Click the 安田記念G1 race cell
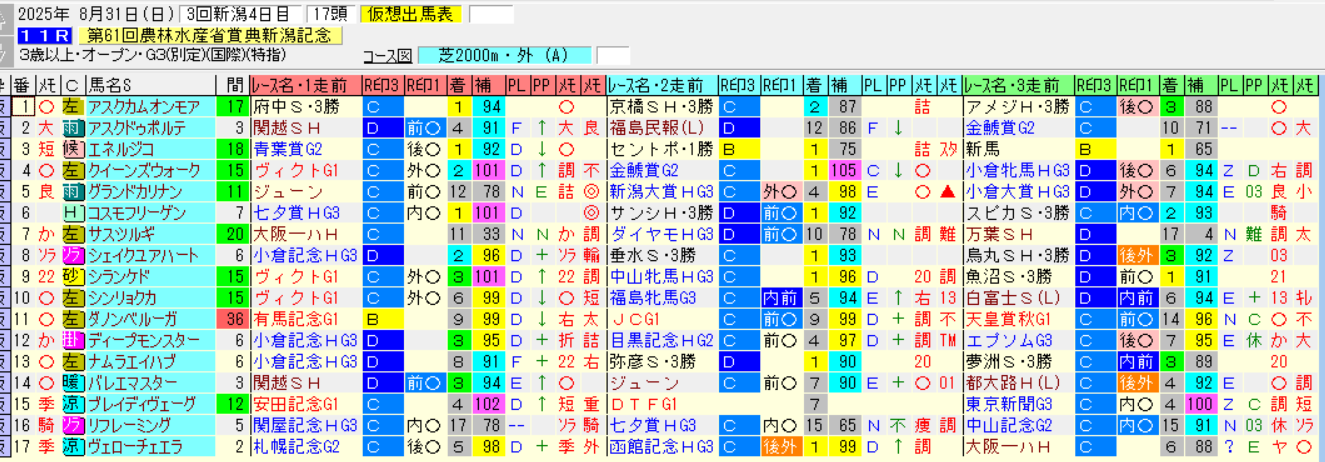The width and height of the screenshot is (1325, 462). 305,404
